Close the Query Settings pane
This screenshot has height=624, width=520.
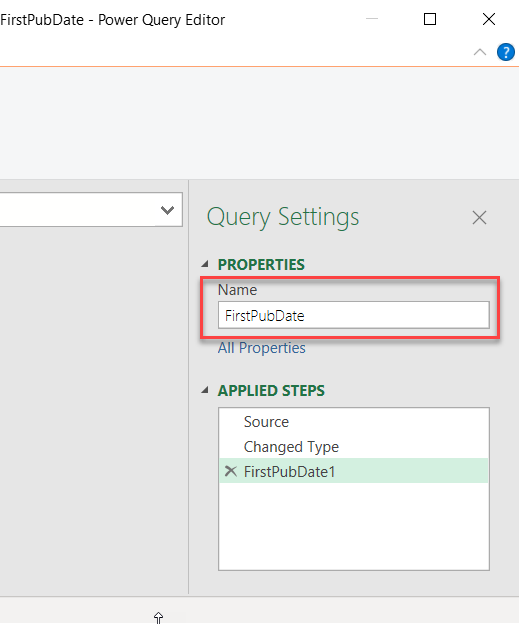(479, 217)
